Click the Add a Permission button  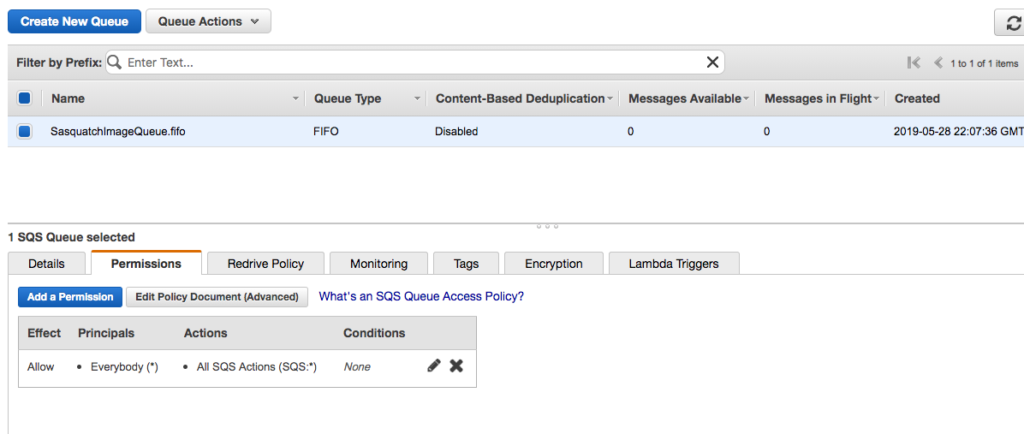click(70, 296)
